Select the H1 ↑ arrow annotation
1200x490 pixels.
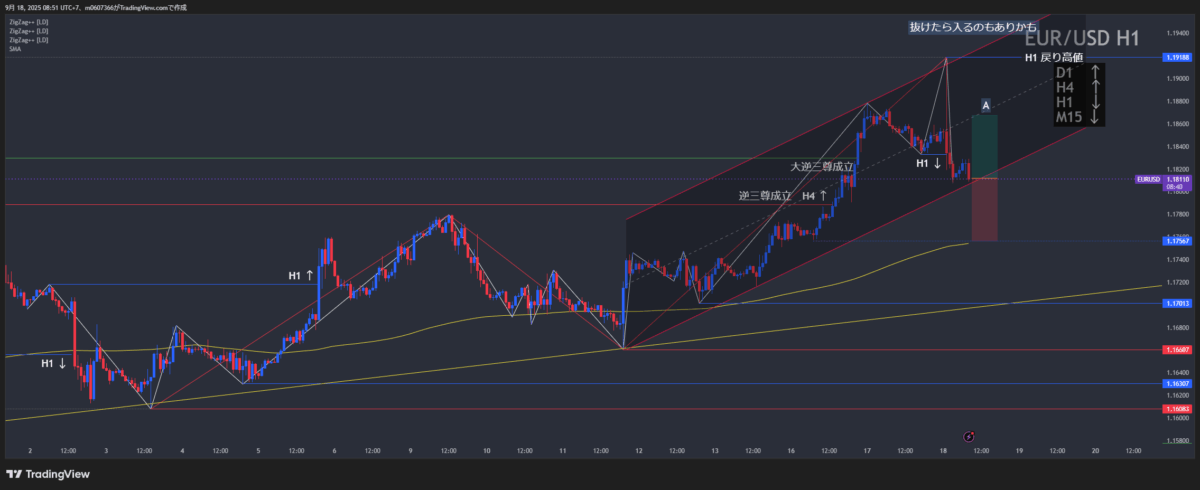tap(302, 275)
